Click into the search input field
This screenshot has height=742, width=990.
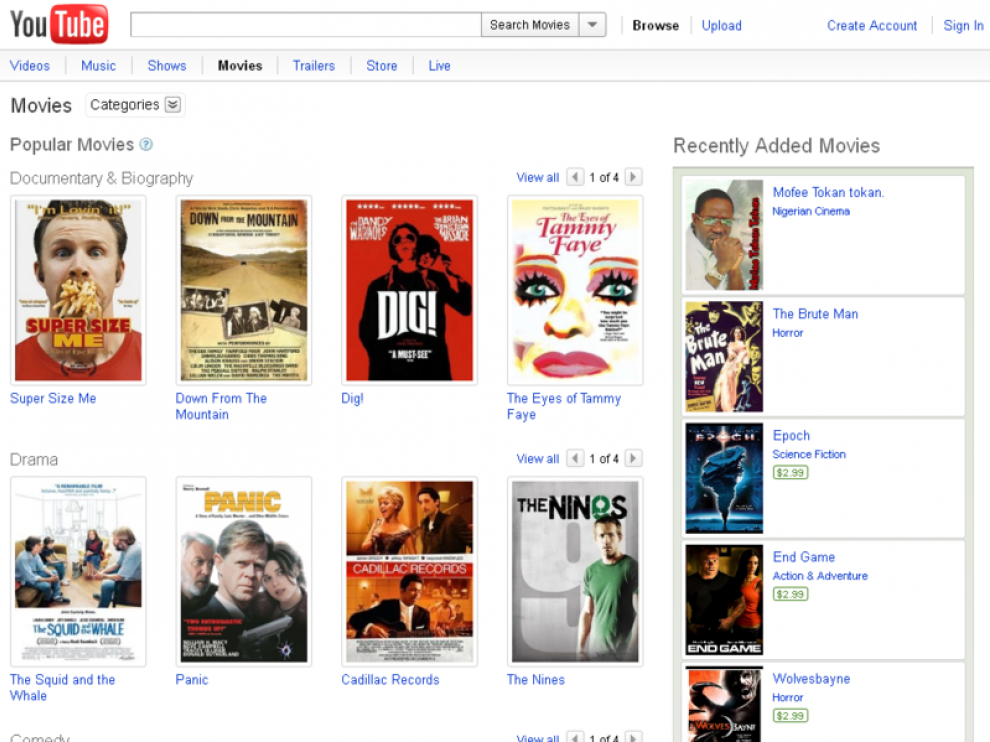click(306, 25)
